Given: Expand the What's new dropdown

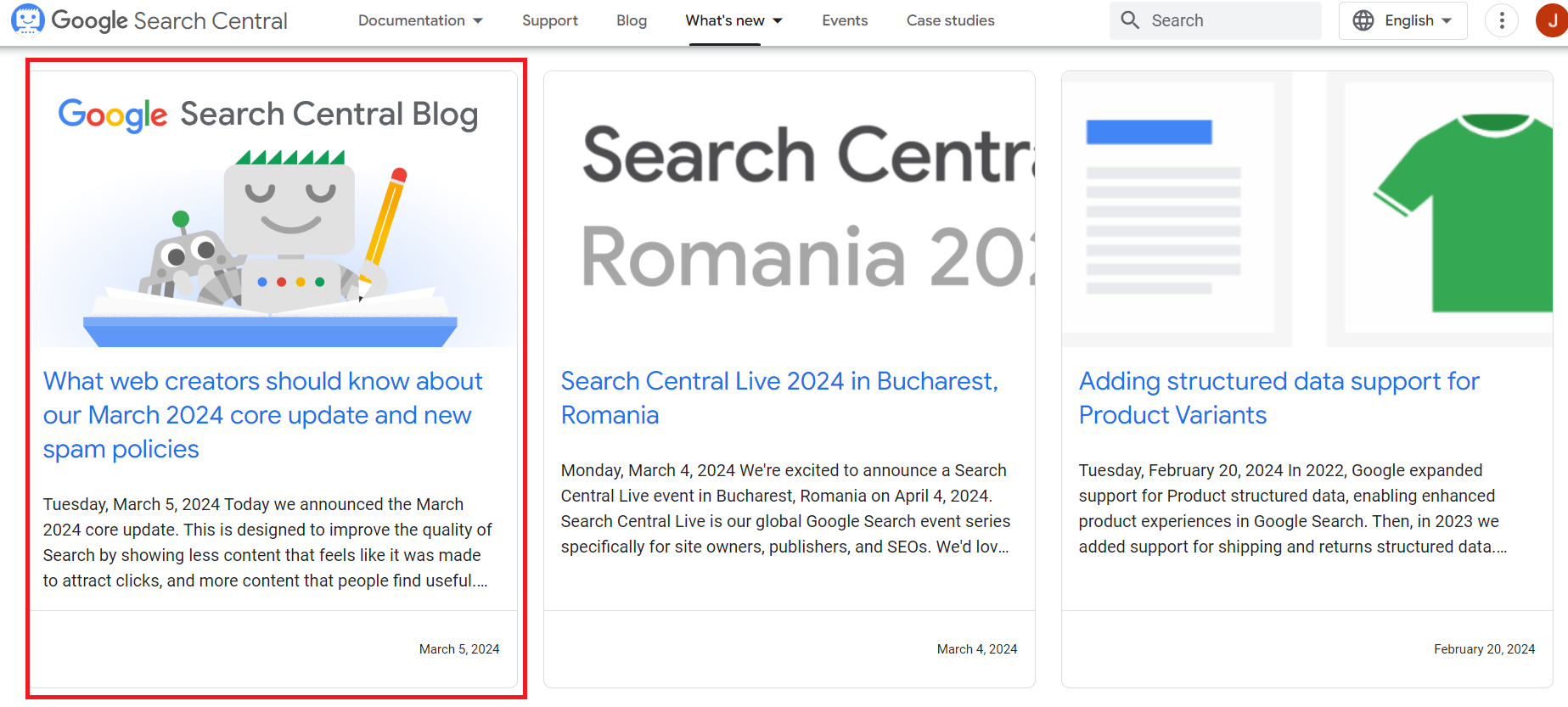Looking at the screenshot, I should click(734, 20).
